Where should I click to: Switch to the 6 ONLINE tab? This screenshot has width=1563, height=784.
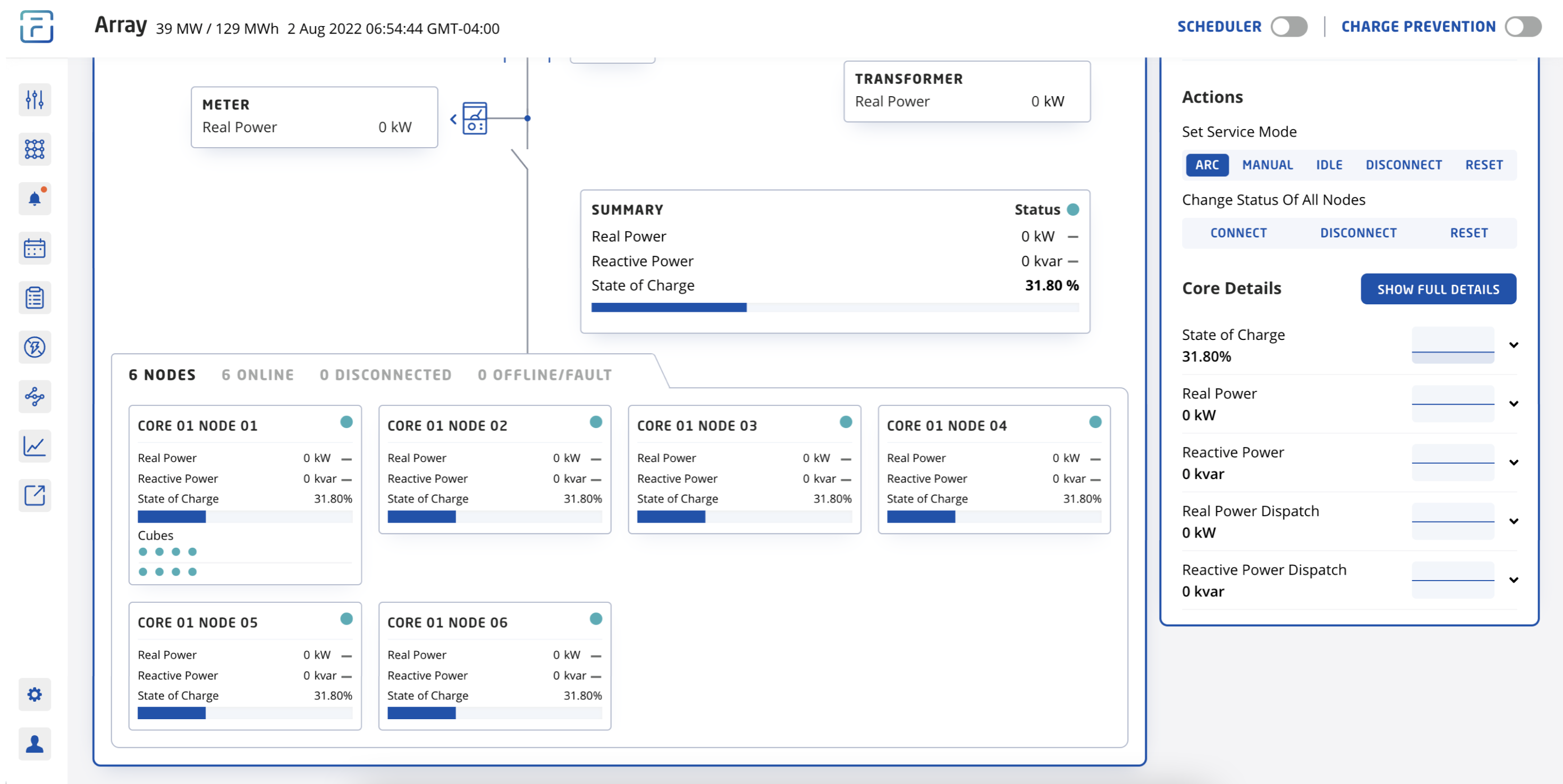tap(258, 374)
